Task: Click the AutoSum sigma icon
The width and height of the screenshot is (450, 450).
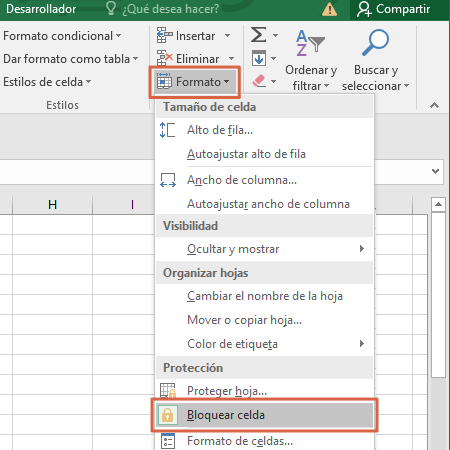Action: tap(259, 35)
